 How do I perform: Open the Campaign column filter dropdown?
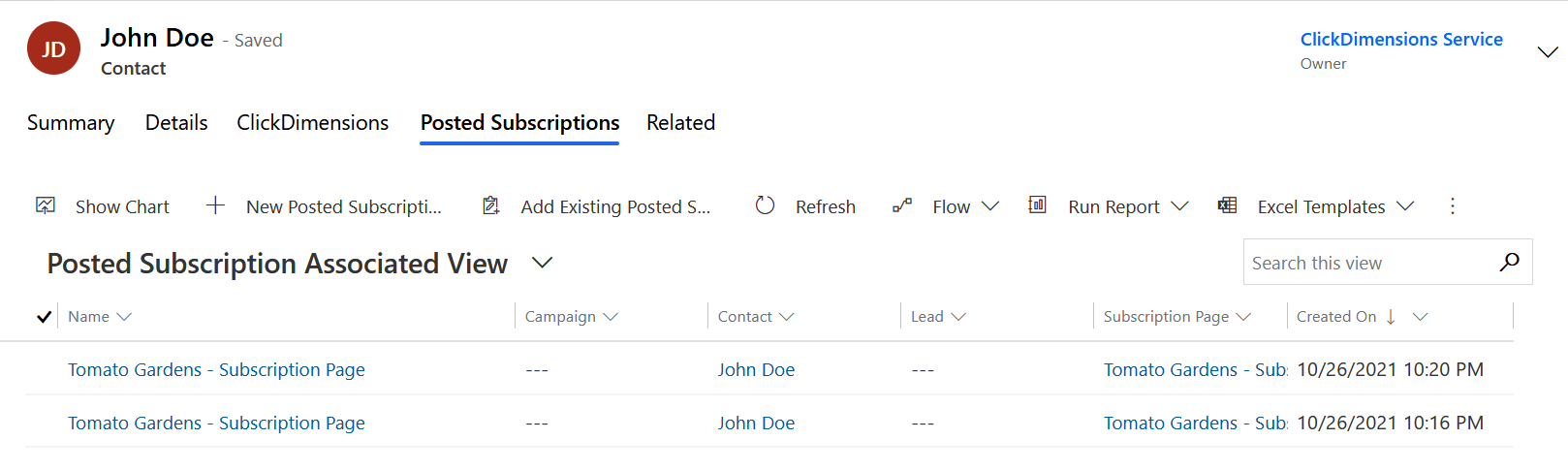click(611, 317)
